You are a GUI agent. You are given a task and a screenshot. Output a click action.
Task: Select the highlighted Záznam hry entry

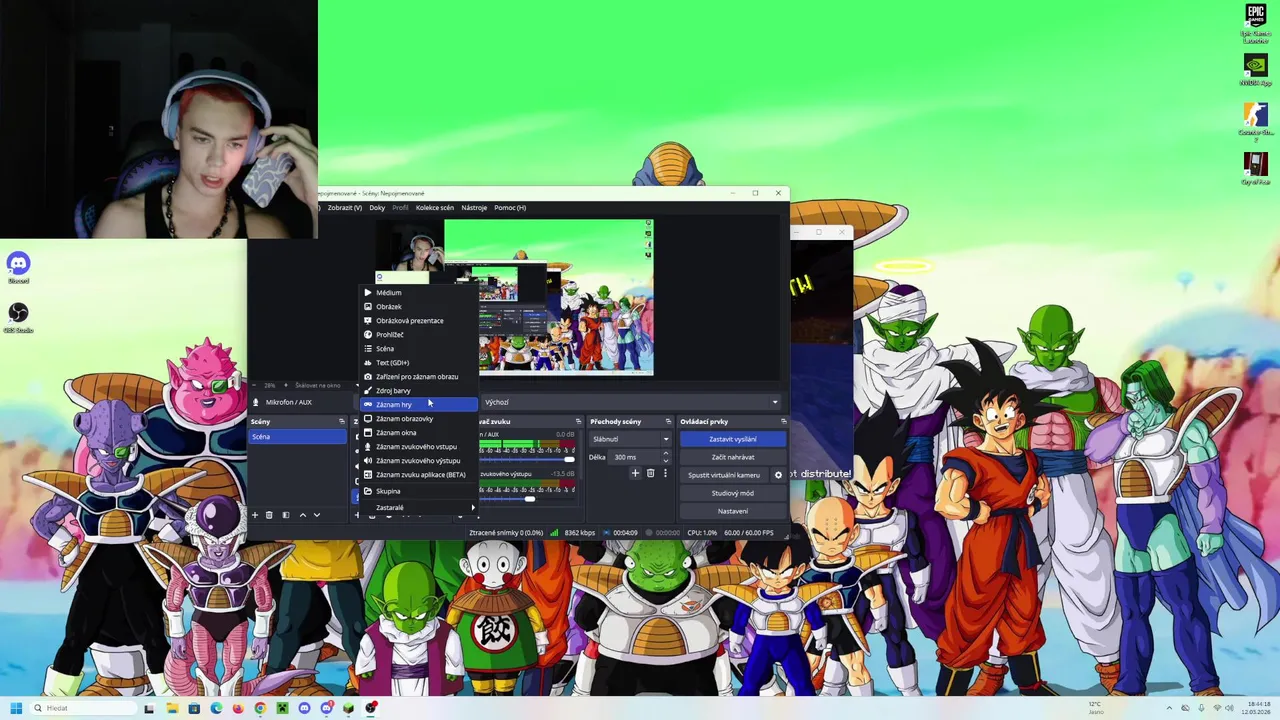418,405
